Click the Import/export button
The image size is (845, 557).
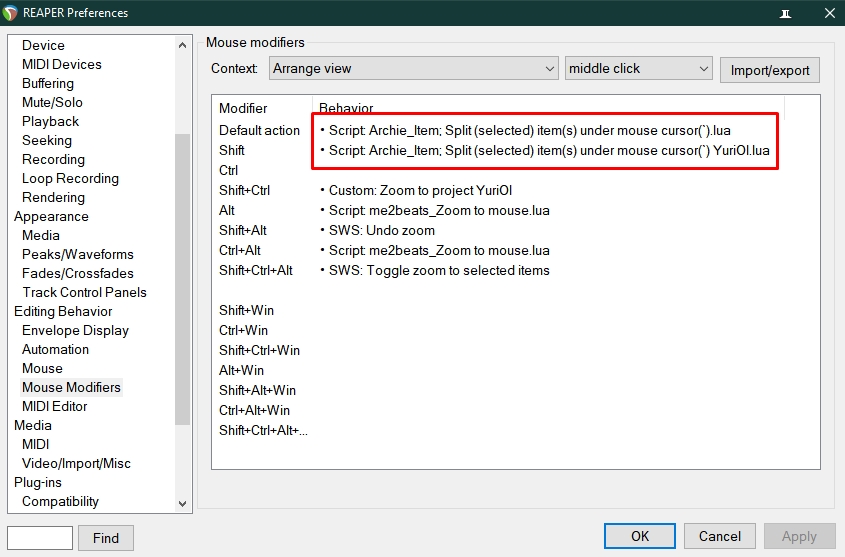pyautogui.click(x=770, y=70)
